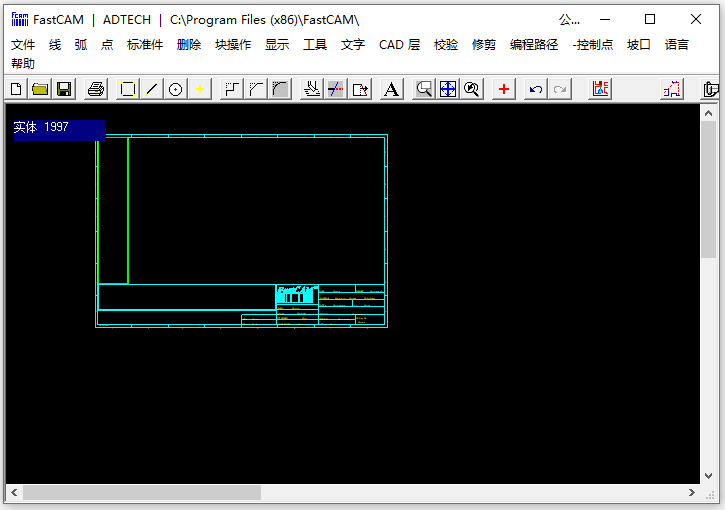Click the vertical scrollbar down arrow
725x510 pixels.
(708, 475)
